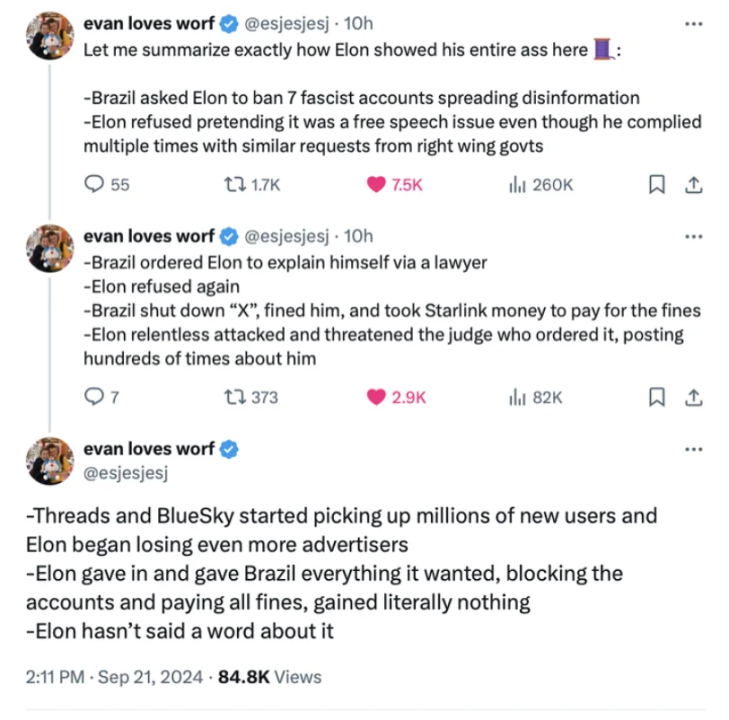The width and height of the screenshot is (729, 720).
Task: Unlike the second tweet with 2.9K likes
Action: point(377,397)
